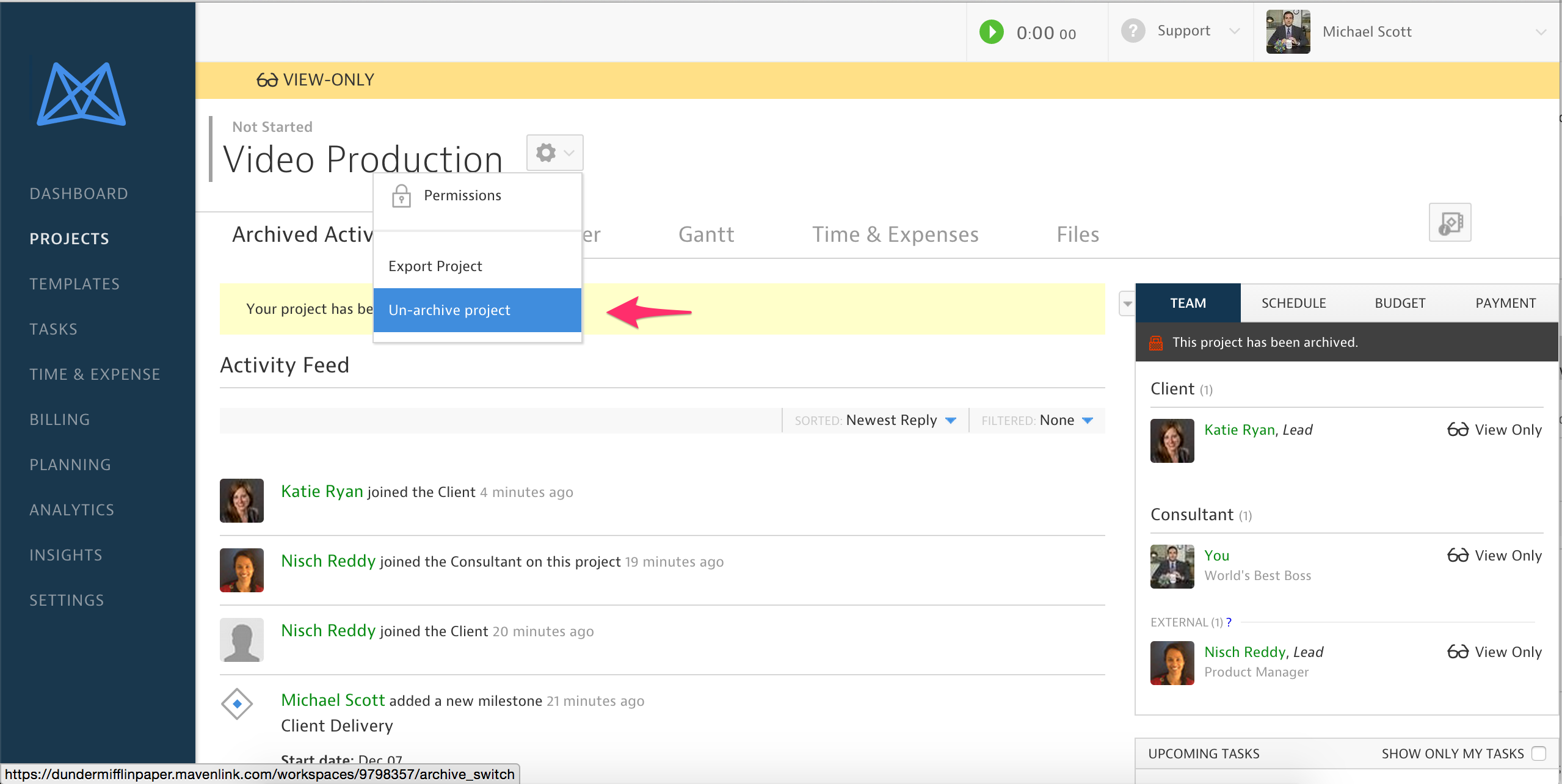Click the Support question mark icon
Image resolution: width=1562 pixels, height=784 pixels.
pyautogui.click(x=1133, y=31)
